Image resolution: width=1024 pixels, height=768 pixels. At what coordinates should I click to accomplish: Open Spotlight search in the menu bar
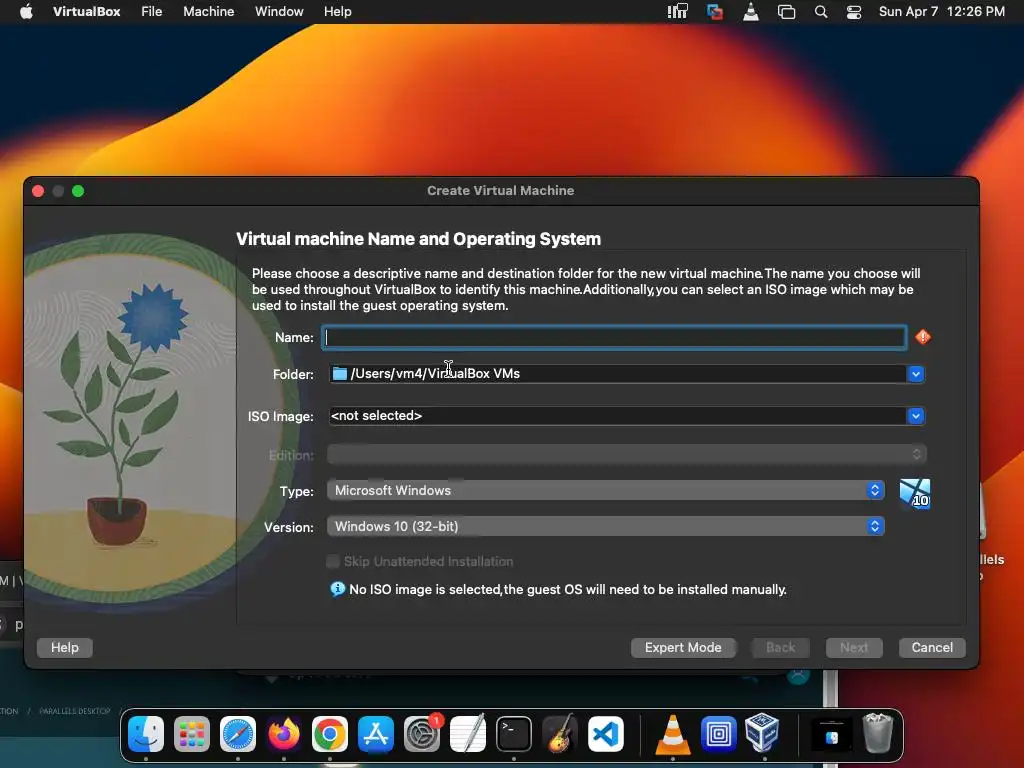tap(821, 12)
